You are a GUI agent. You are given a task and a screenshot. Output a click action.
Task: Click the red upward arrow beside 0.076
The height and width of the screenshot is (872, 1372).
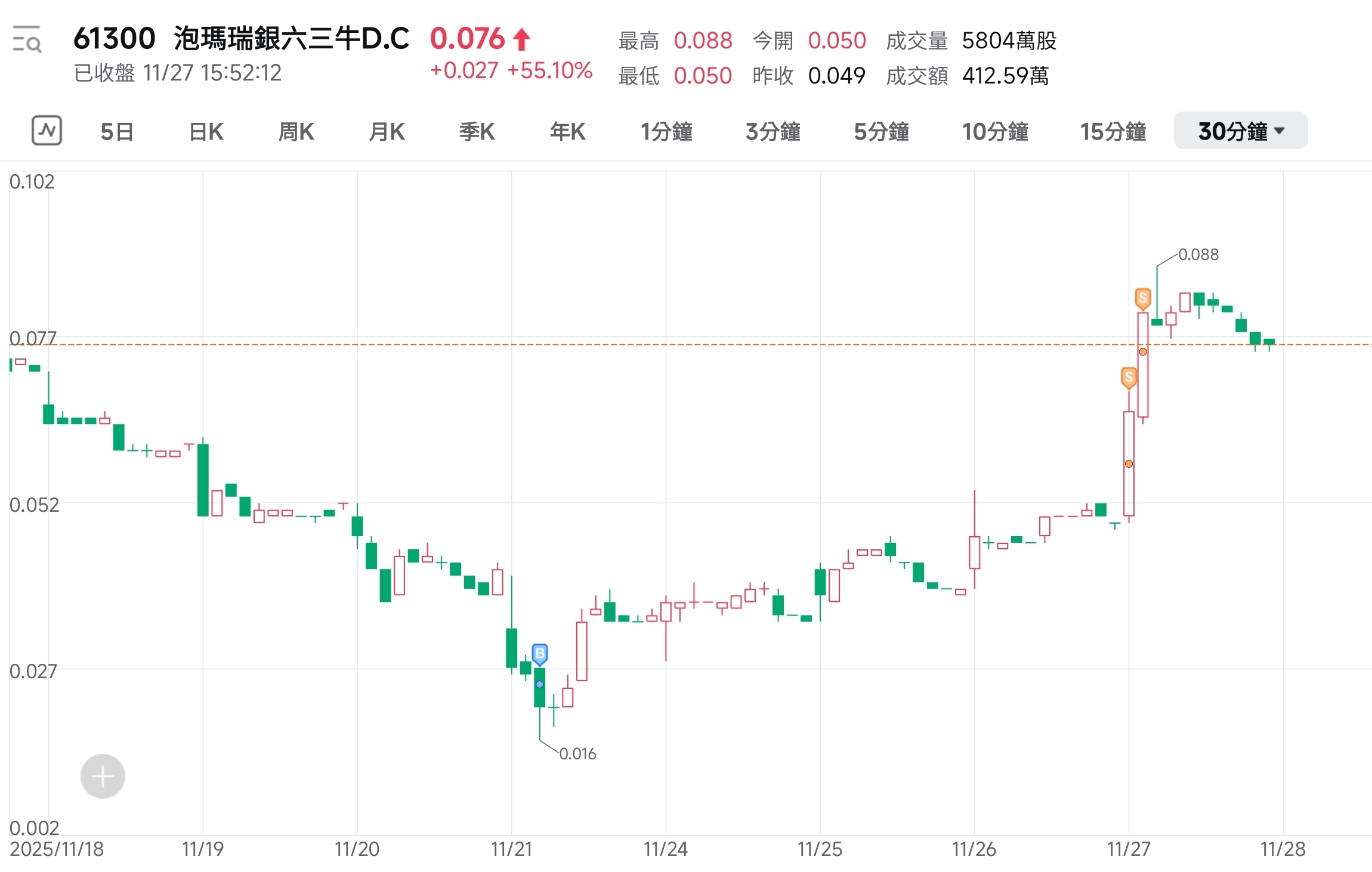coord(522,38)
